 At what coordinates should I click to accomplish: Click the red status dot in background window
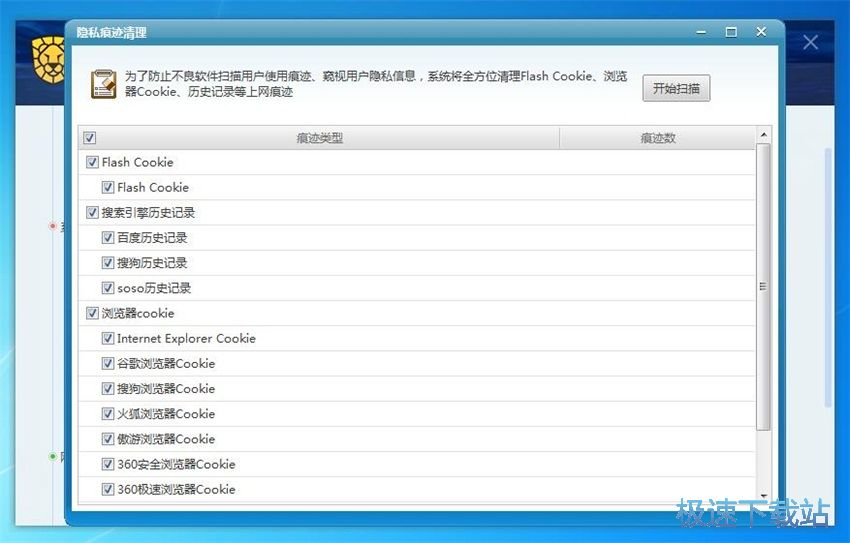[53, 225]
